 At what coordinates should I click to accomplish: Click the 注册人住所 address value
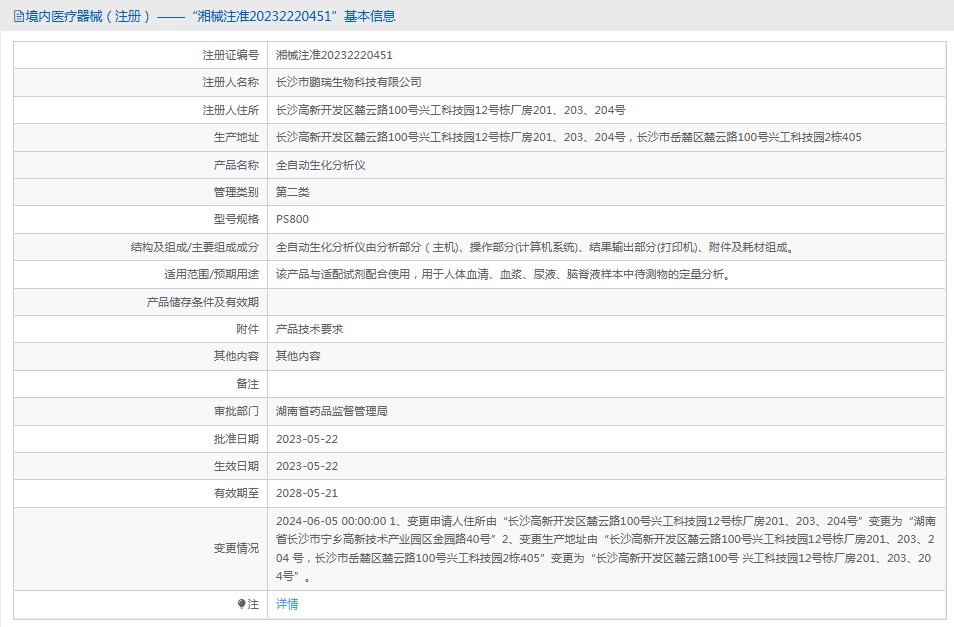pyautogui.click(x=450, y=110)
